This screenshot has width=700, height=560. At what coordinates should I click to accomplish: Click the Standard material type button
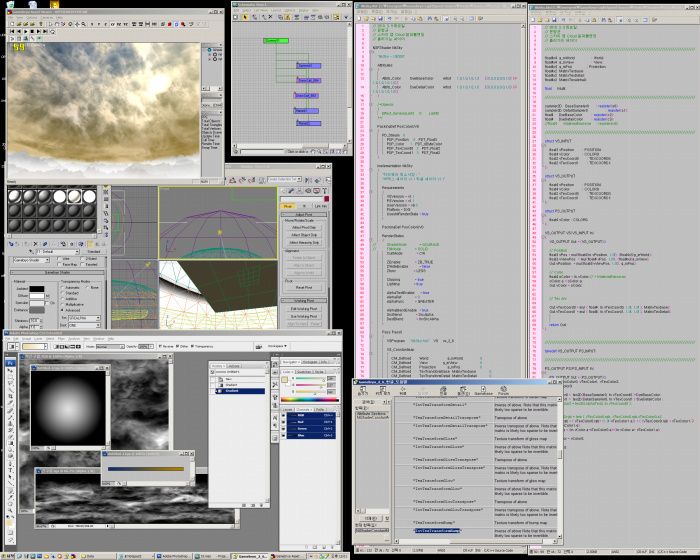[94, 251]
